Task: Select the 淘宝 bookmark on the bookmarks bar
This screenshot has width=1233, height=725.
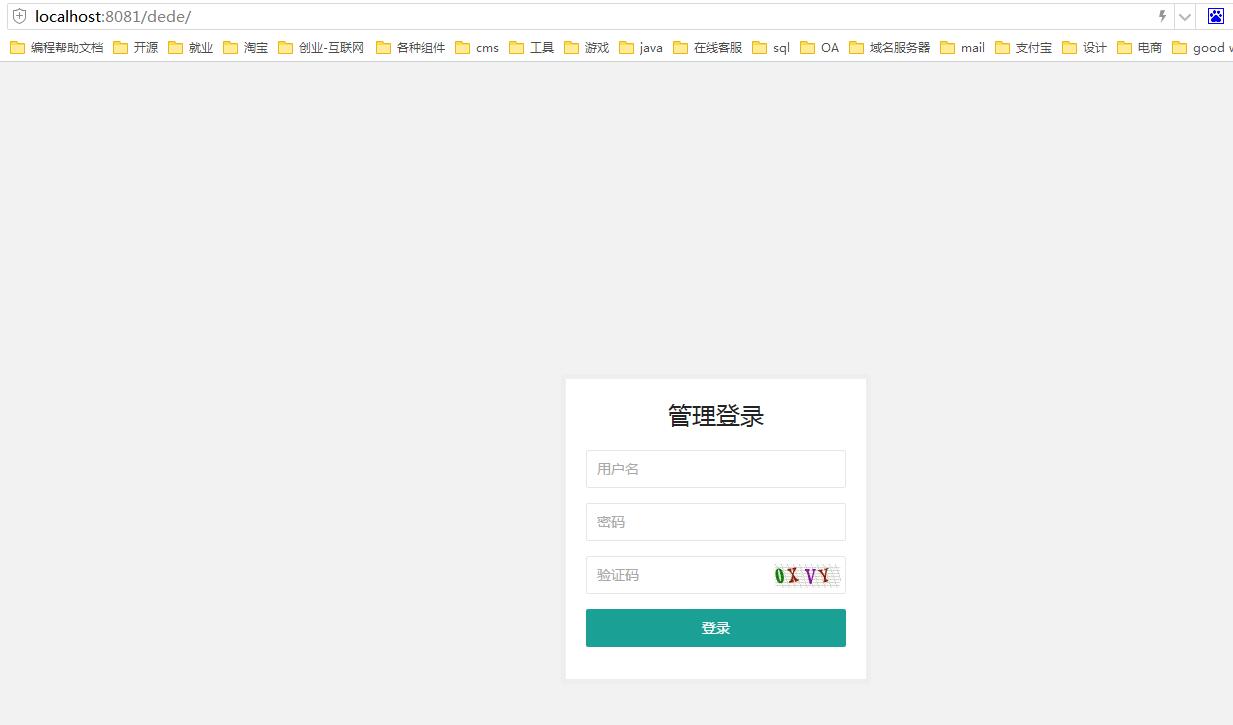Action: tap(247, 47)
